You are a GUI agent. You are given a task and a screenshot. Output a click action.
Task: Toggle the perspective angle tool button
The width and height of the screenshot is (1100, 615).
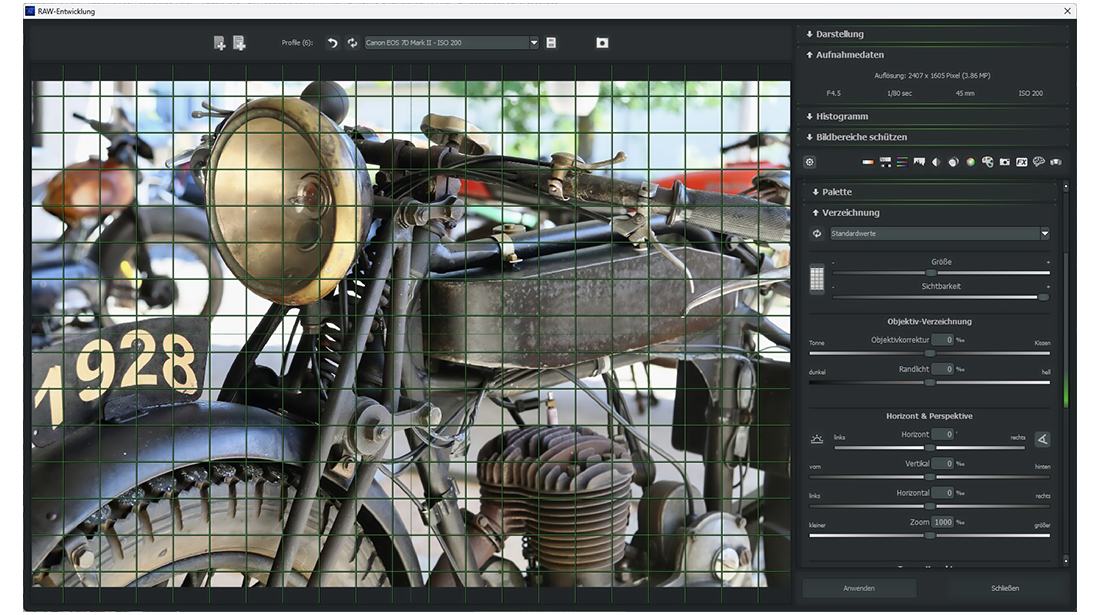[1042, 439]
